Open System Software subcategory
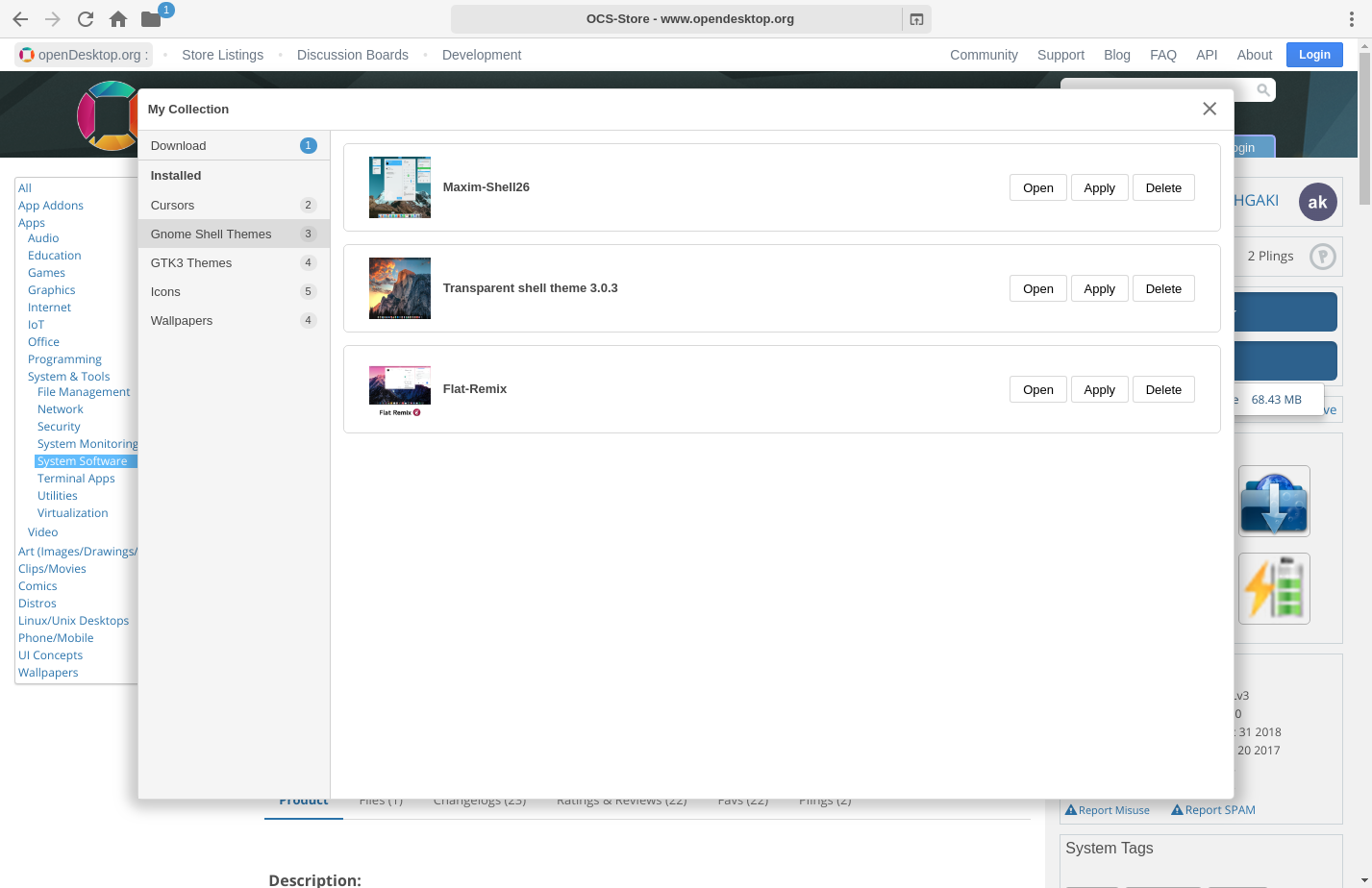 [x=83, y=461]
